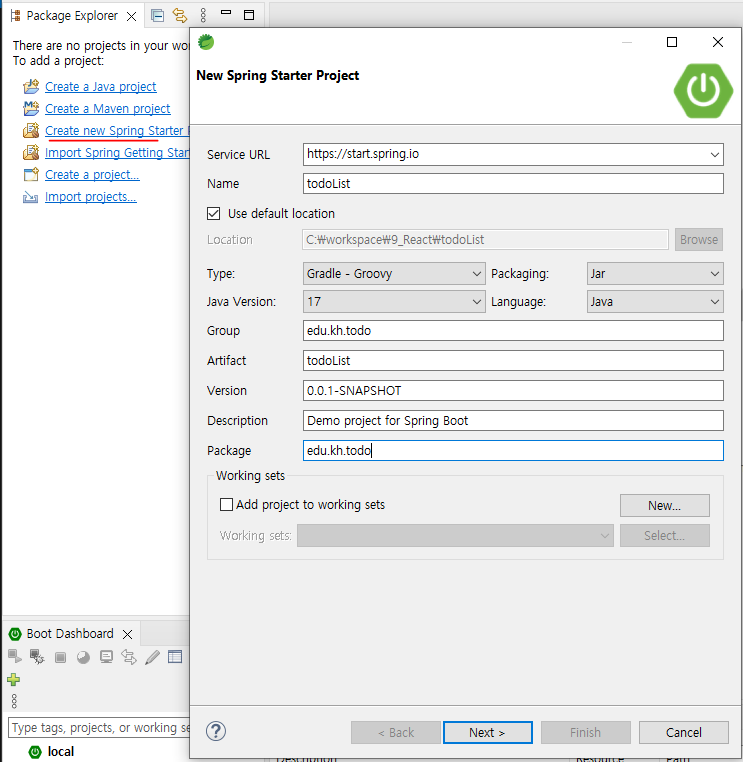
Task: Click the Next button
Action: 488,732
